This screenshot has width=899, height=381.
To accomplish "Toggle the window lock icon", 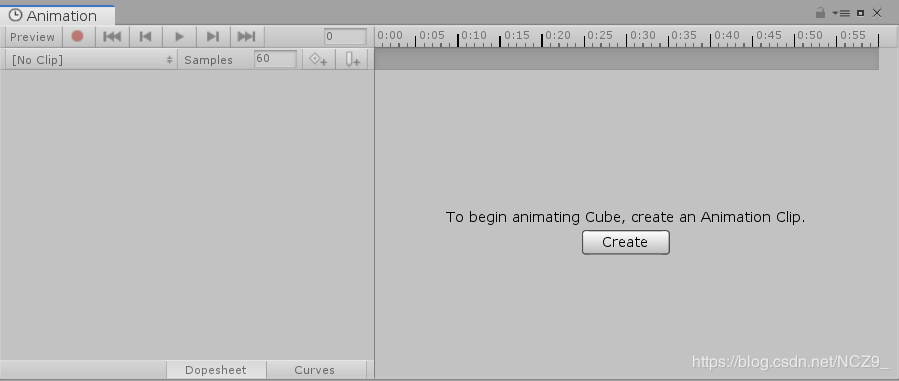I will (820, 13).
